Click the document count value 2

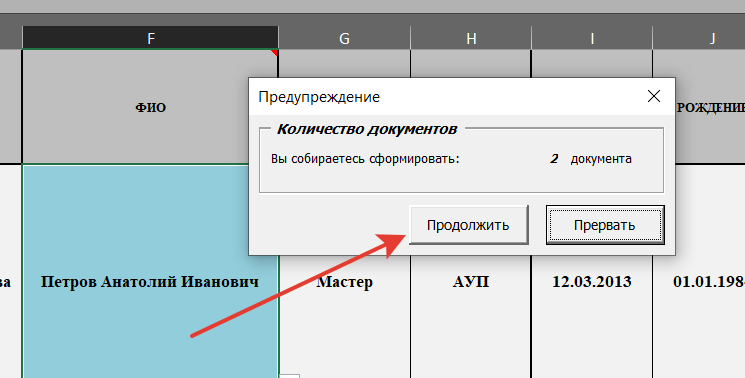pos(554,159)
